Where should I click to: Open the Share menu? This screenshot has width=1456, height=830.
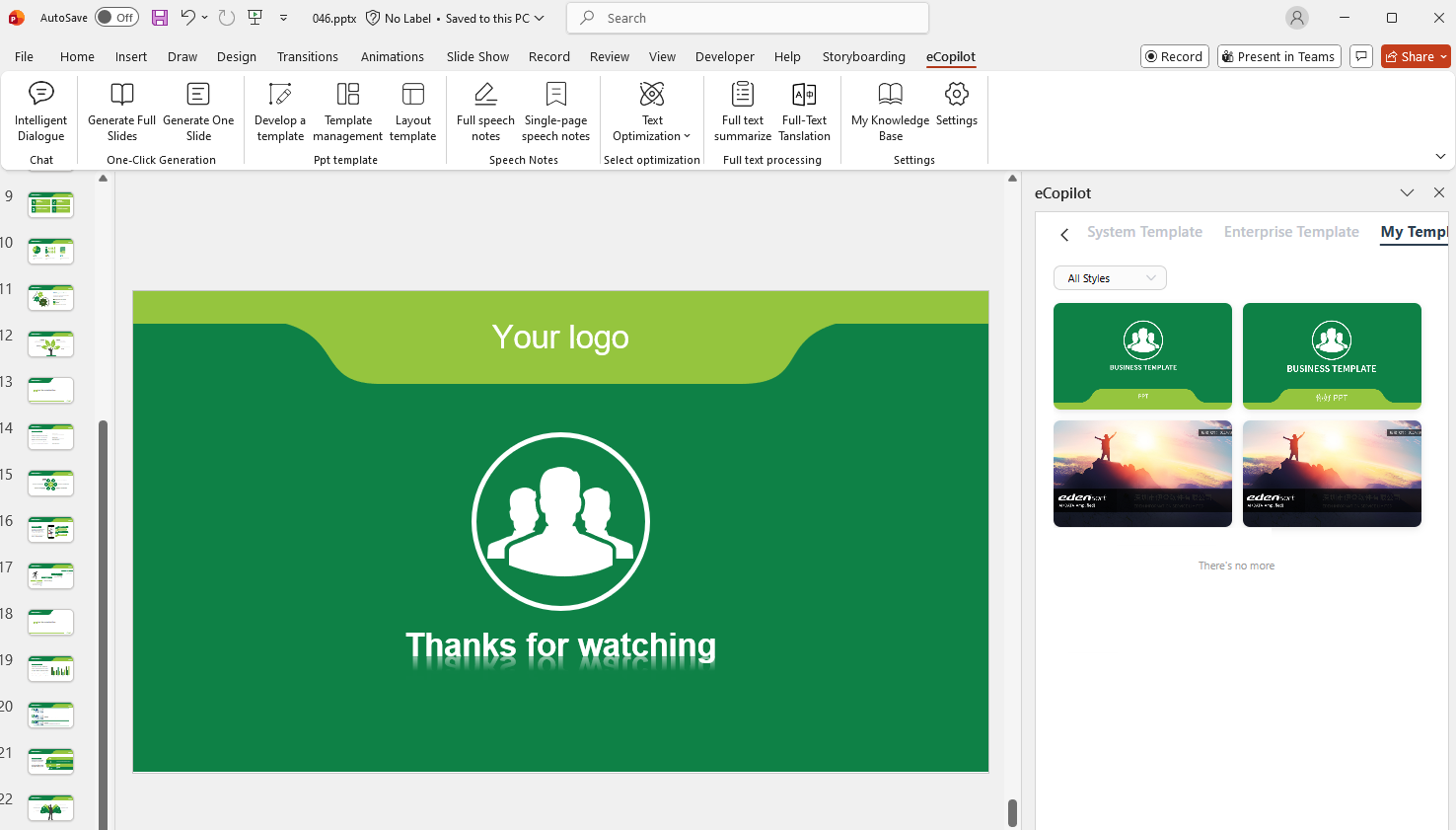[x=1415, y=56]
